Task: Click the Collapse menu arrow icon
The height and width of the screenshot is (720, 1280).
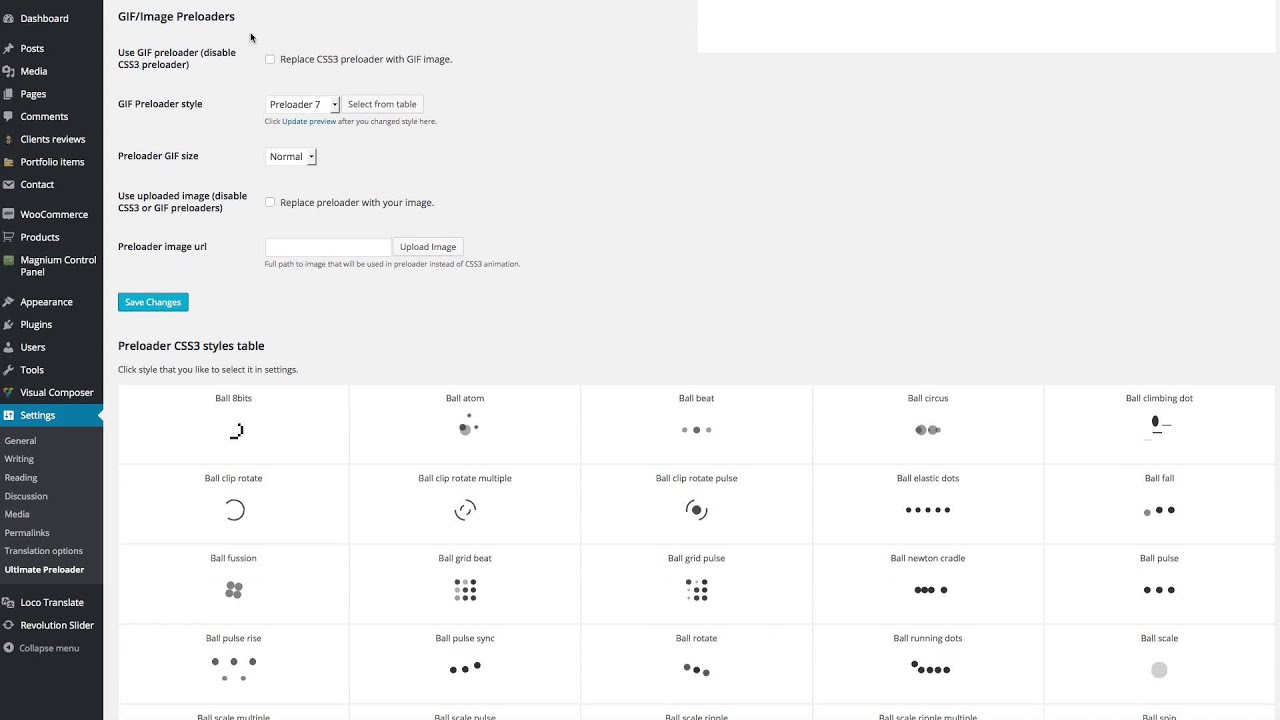Action: pyautogui.click(x=8, y=648)
